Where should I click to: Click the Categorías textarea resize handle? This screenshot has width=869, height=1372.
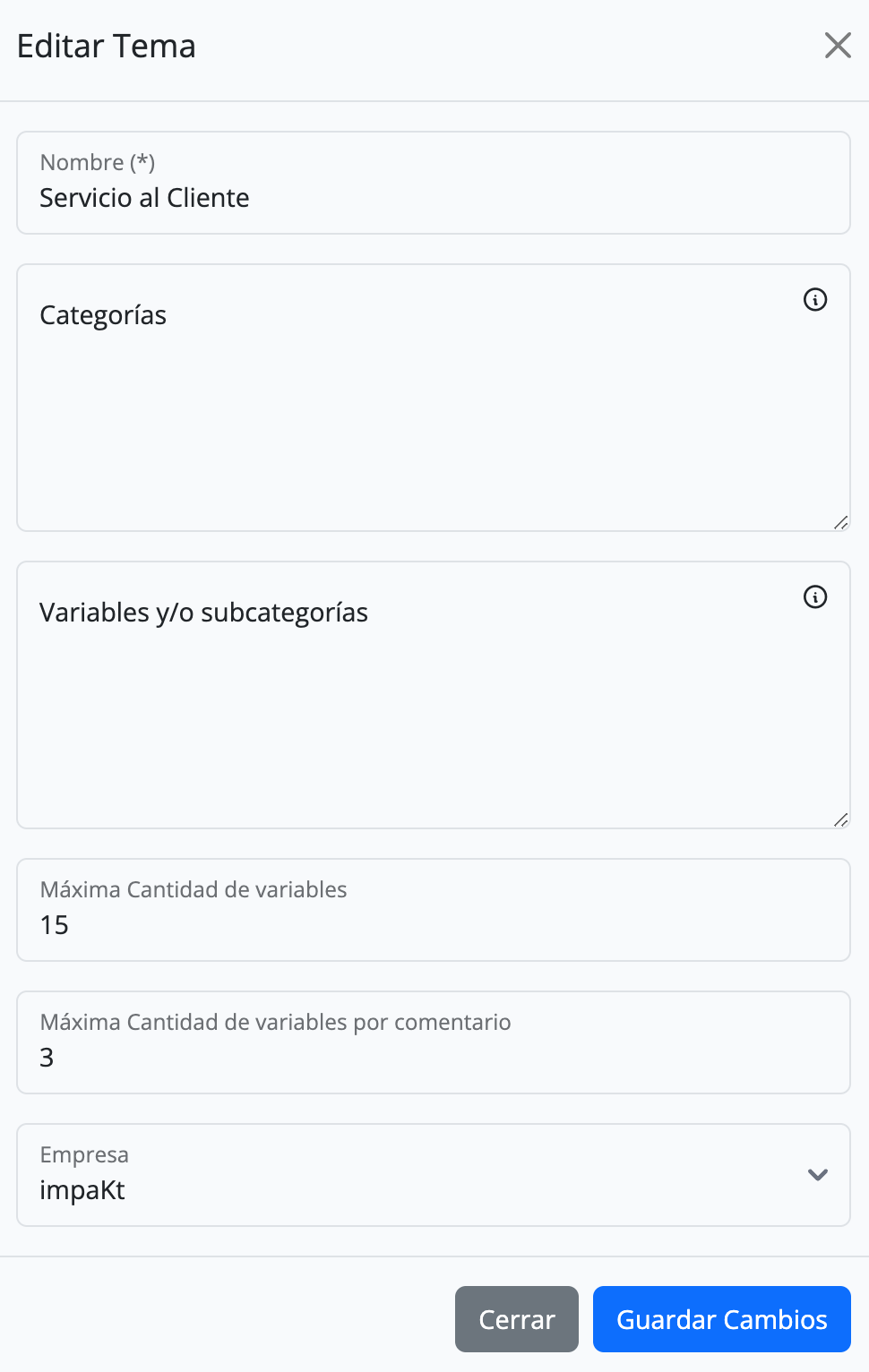click(x=840, y=522)
